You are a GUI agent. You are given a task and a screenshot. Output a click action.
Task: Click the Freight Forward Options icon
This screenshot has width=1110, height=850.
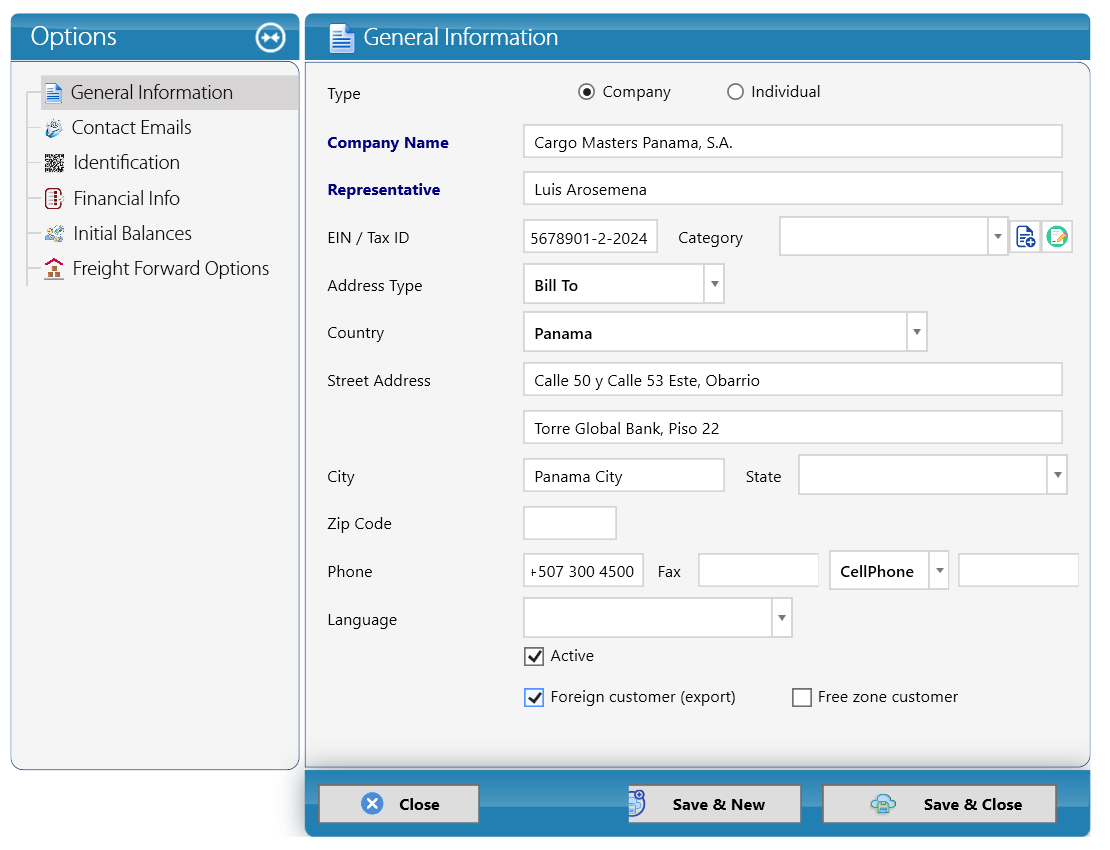pos(54,269)
